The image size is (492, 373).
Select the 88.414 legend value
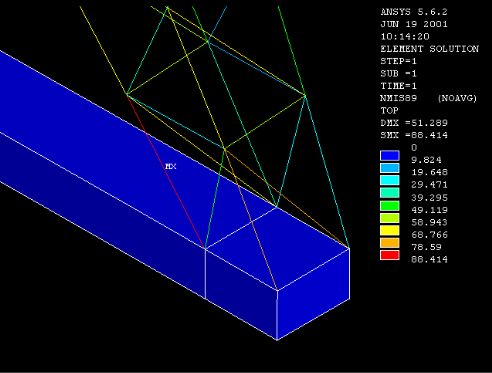[x=429, y=259]
